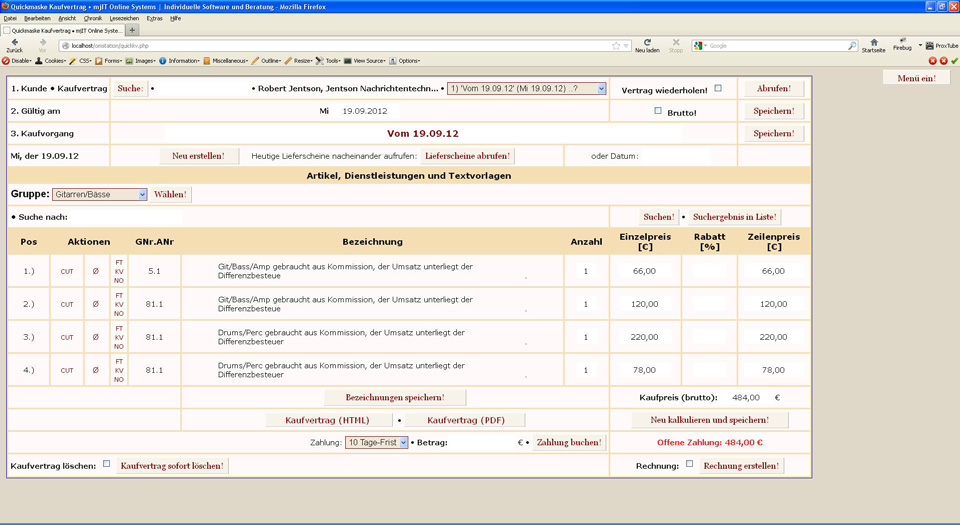Image resolution: width=960 pixels, height=525 pixels.
Task: Open the Chronik menu
Action: tap(92, 18)
